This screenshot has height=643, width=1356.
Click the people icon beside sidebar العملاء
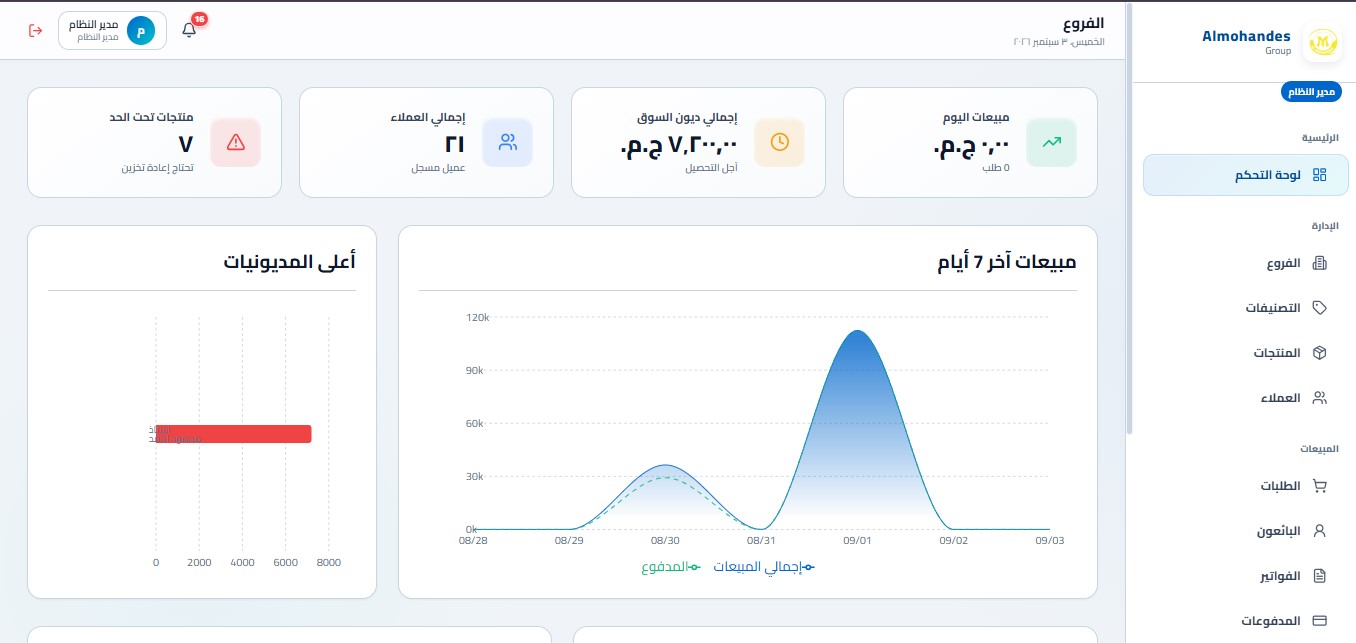[x=1319, y=397]
